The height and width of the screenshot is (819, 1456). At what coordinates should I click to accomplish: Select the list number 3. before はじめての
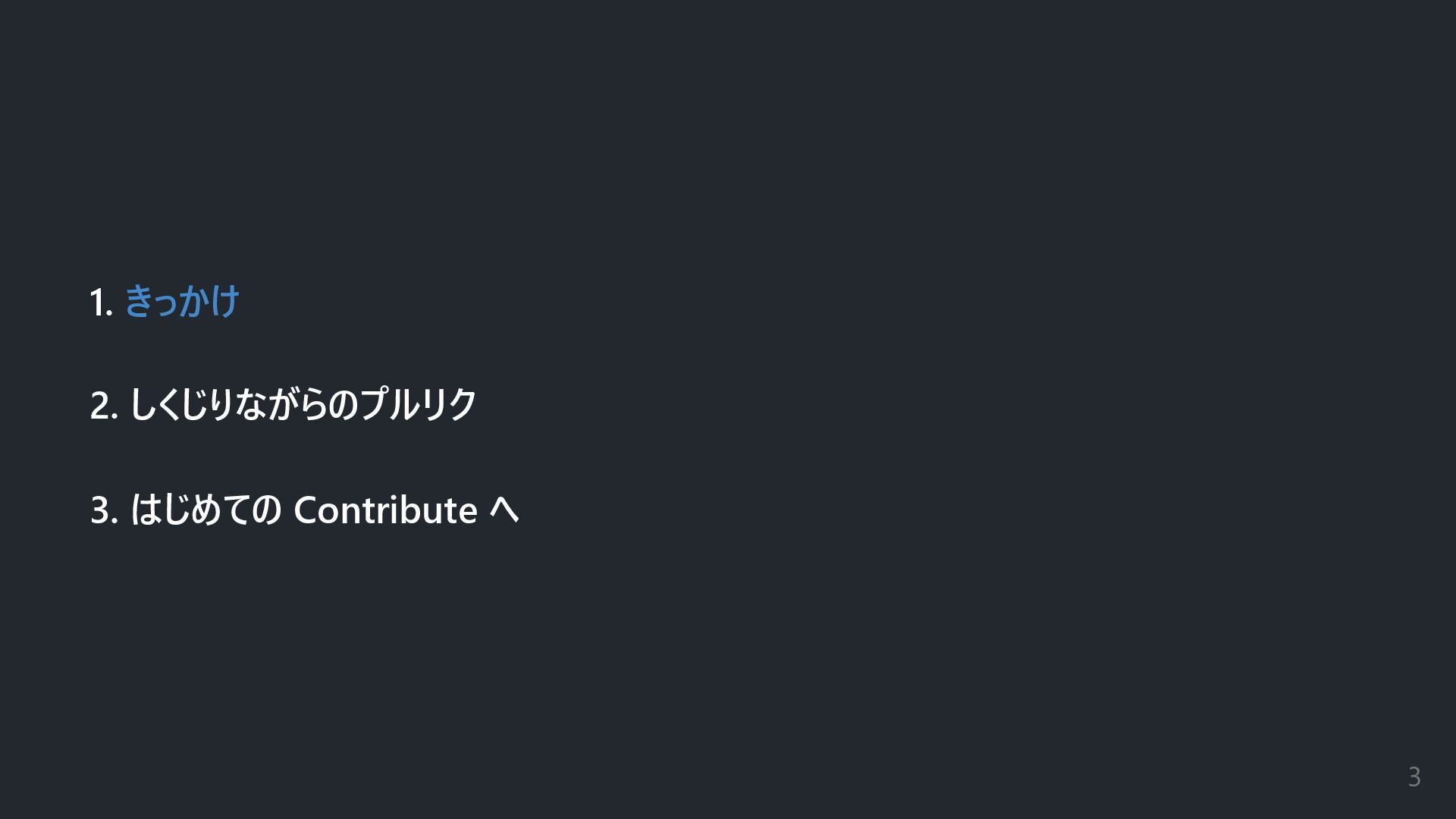104,510
